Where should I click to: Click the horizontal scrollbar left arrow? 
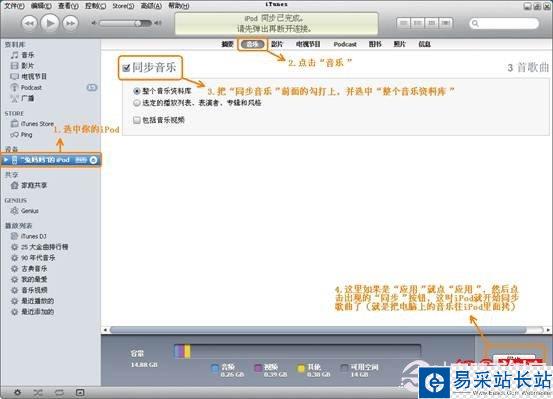pyautogui.click(x=105, y=330)
